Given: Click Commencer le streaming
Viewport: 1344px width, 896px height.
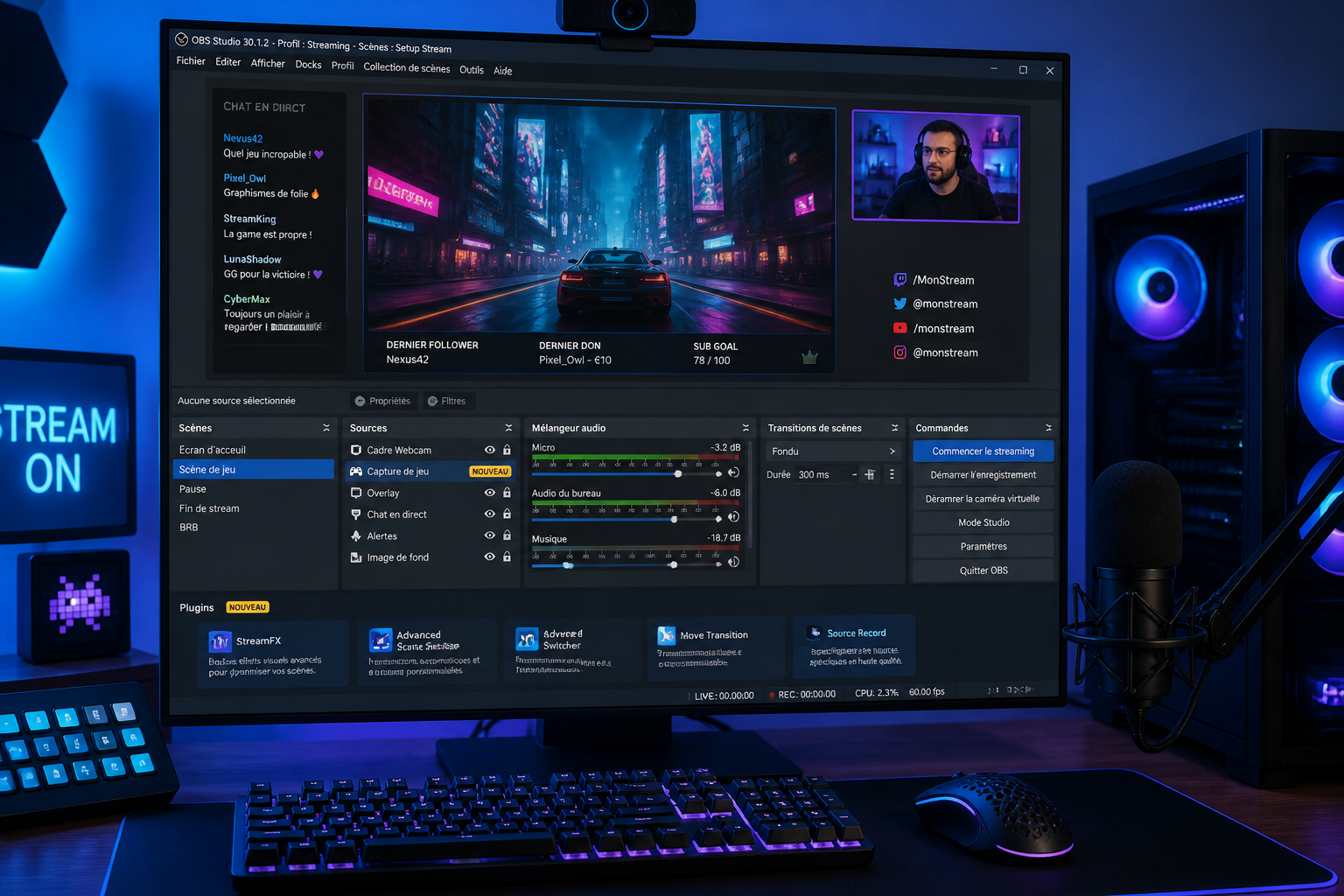Looking at the screenshot, I should [983, 451].
